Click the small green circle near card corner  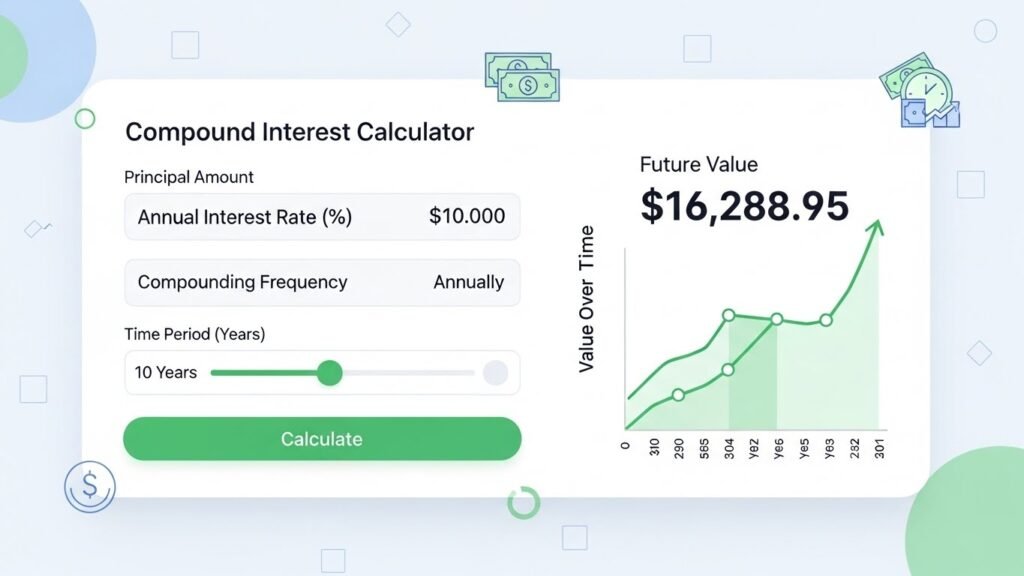coord(85,119)
